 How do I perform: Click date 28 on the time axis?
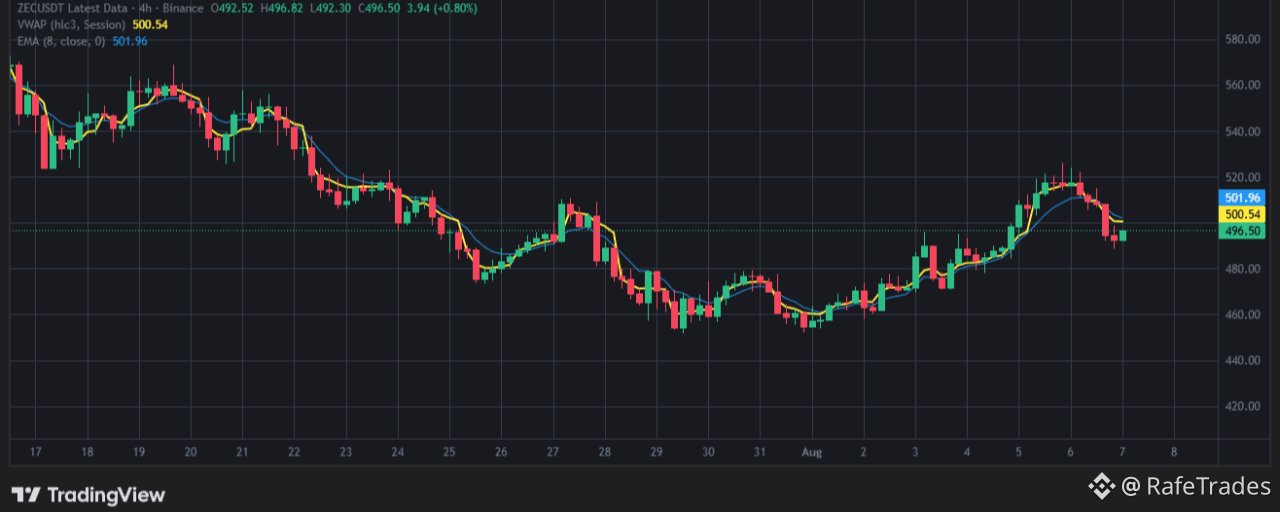pos(604,451)
